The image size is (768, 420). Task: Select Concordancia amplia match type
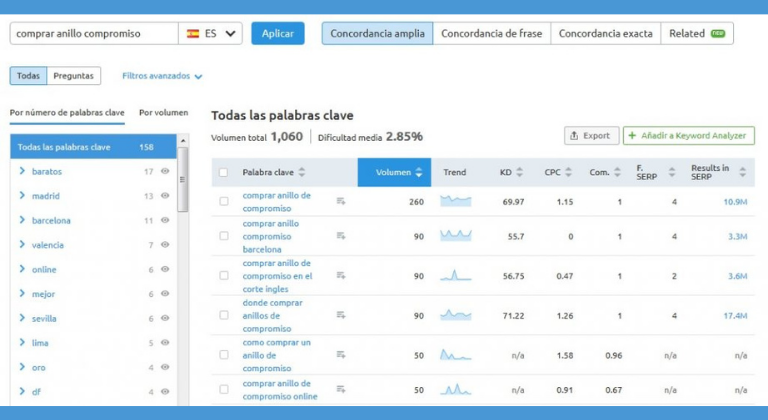[377, 33]
